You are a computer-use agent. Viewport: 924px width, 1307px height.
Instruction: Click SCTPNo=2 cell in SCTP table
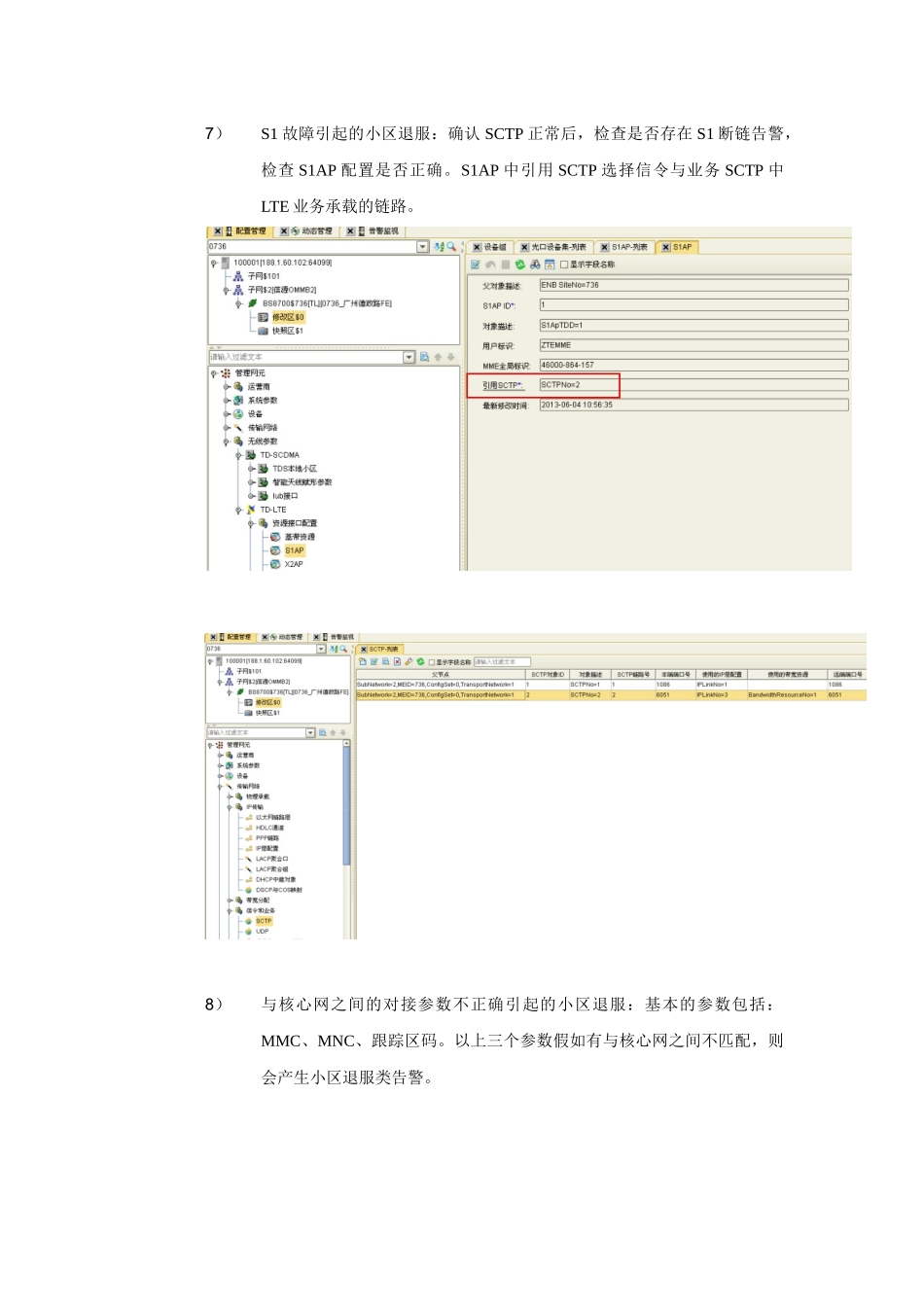588,695
